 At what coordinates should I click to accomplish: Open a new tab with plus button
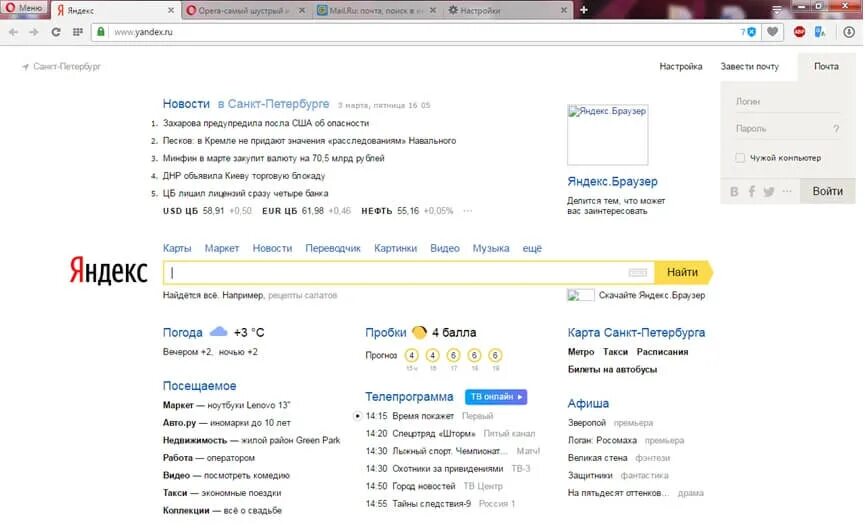pos(584,10)
